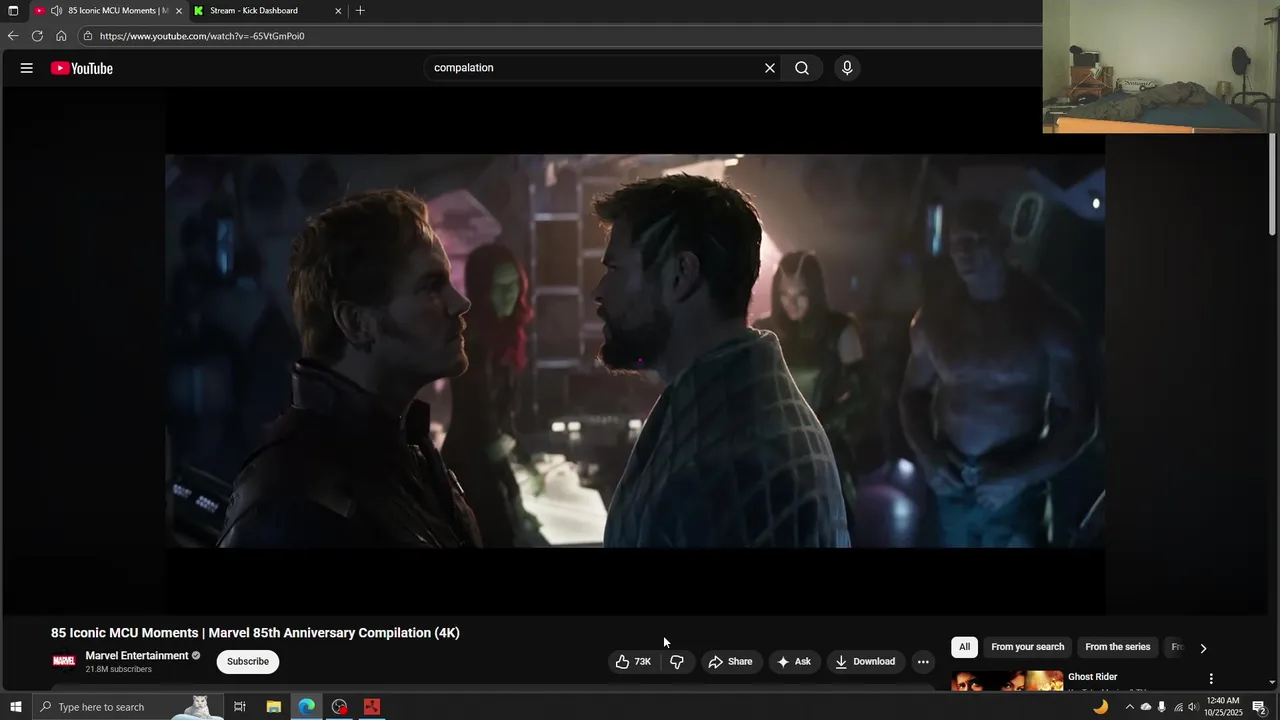The width and height of the screenshot is (1280, 720).
Task: Open the Ghost Rider video title
Action: click(x=1093, y=677)
